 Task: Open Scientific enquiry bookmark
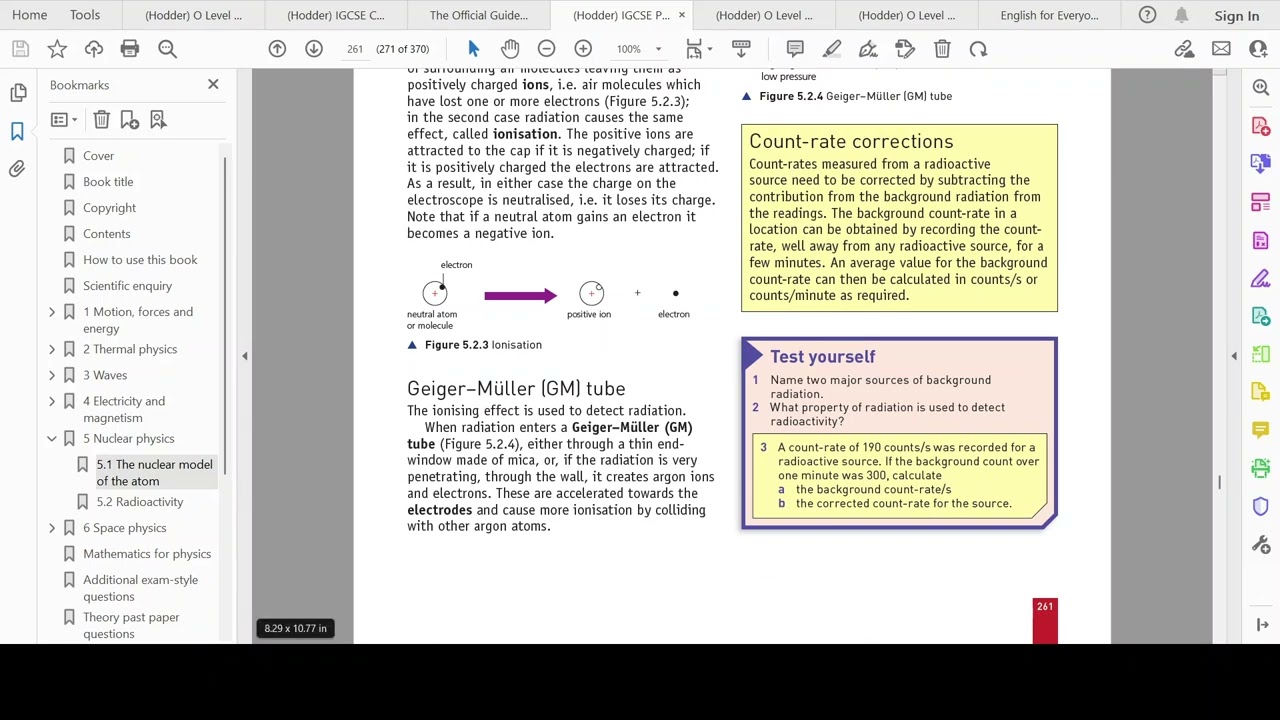pyautogui.click(x=127, y=286)
